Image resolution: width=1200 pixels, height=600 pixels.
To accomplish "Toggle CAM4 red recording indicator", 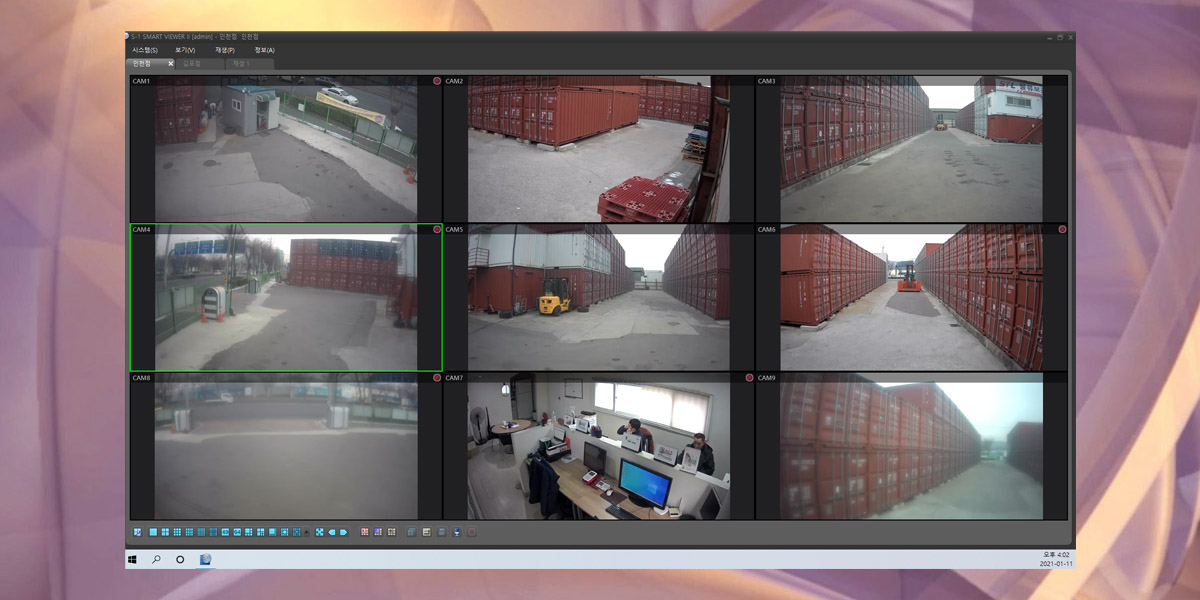I will click(x=437, y=230).
